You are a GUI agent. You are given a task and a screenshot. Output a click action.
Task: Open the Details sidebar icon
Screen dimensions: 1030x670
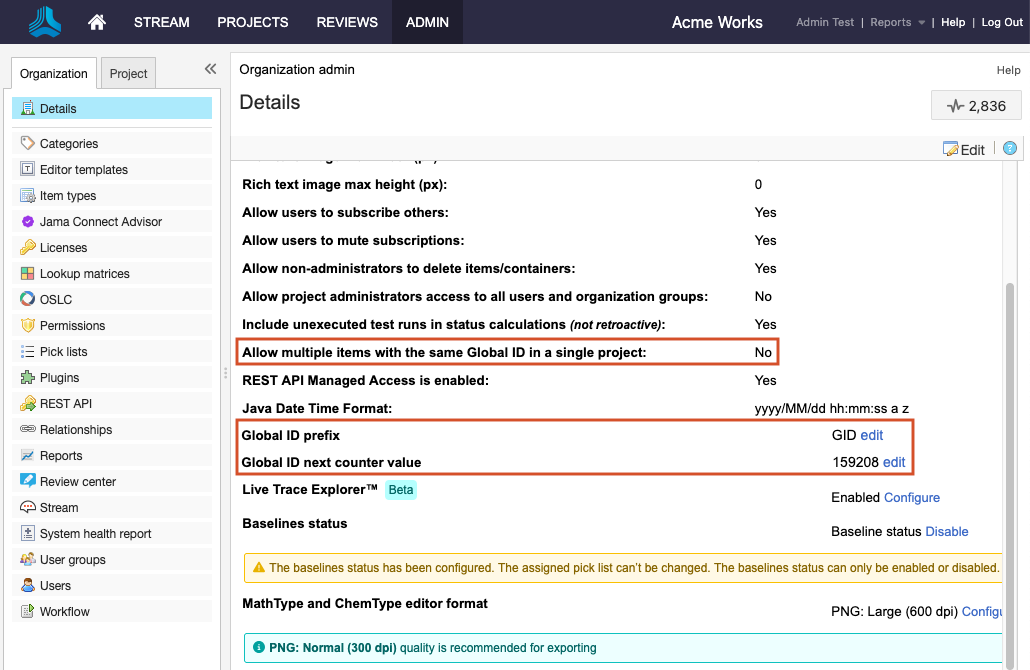(x=28, y=108)
